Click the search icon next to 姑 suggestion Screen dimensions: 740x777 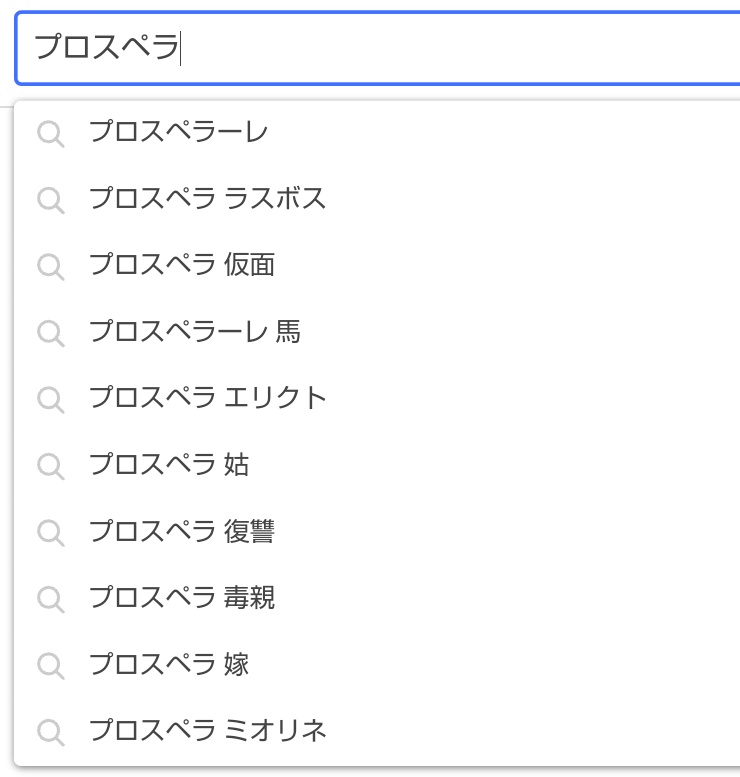click(51, 466)
